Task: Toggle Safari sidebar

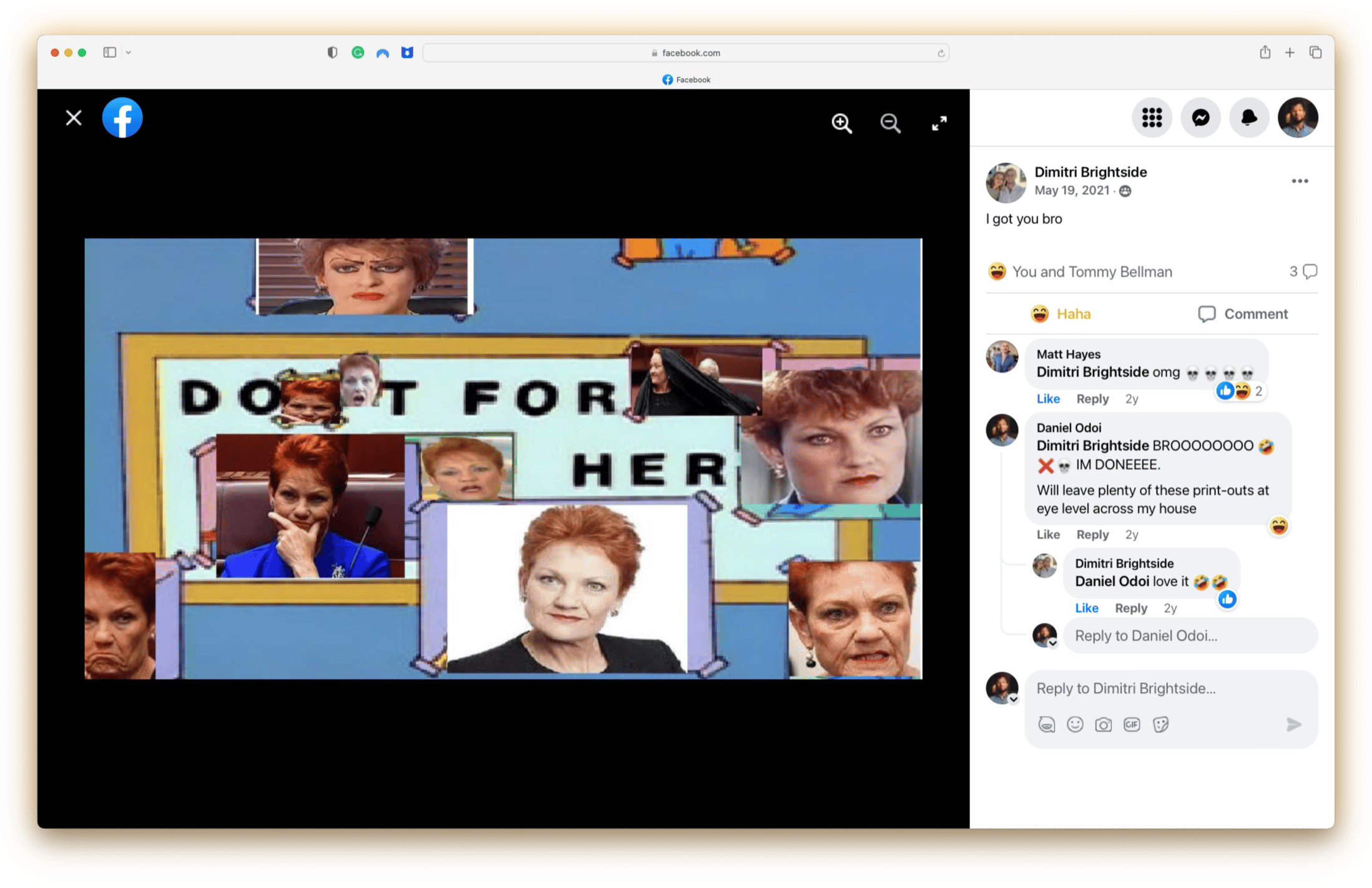Action: 110,52
